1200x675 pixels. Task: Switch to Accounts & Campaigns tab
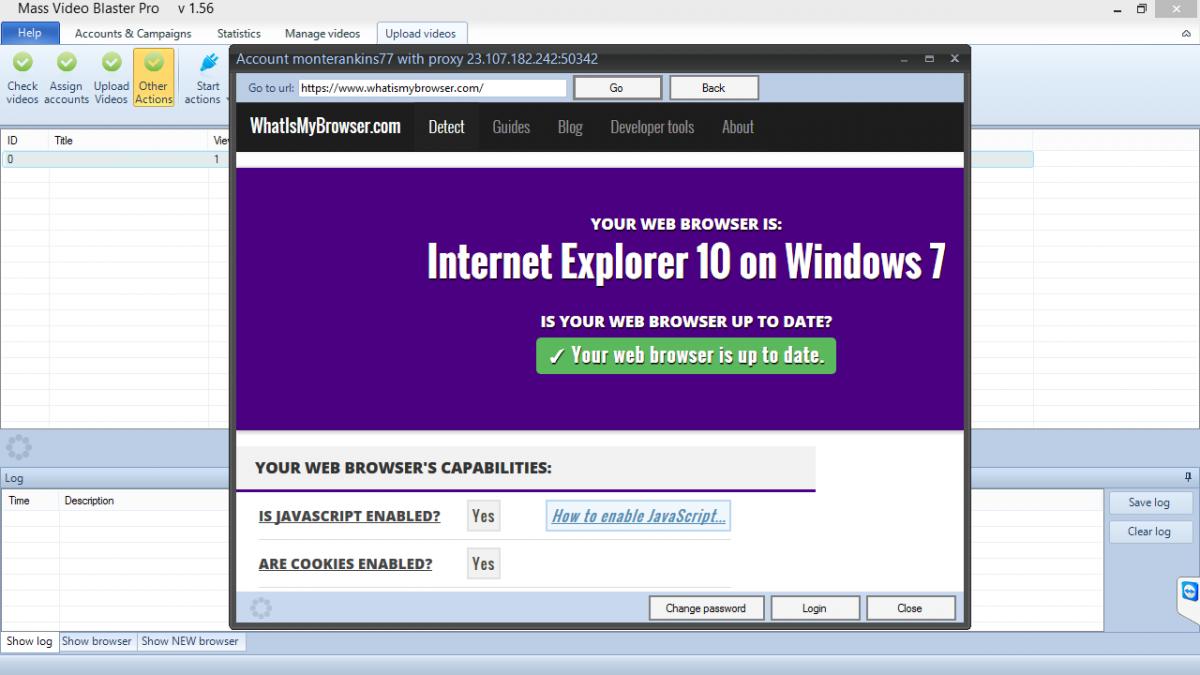pos(133,33)
